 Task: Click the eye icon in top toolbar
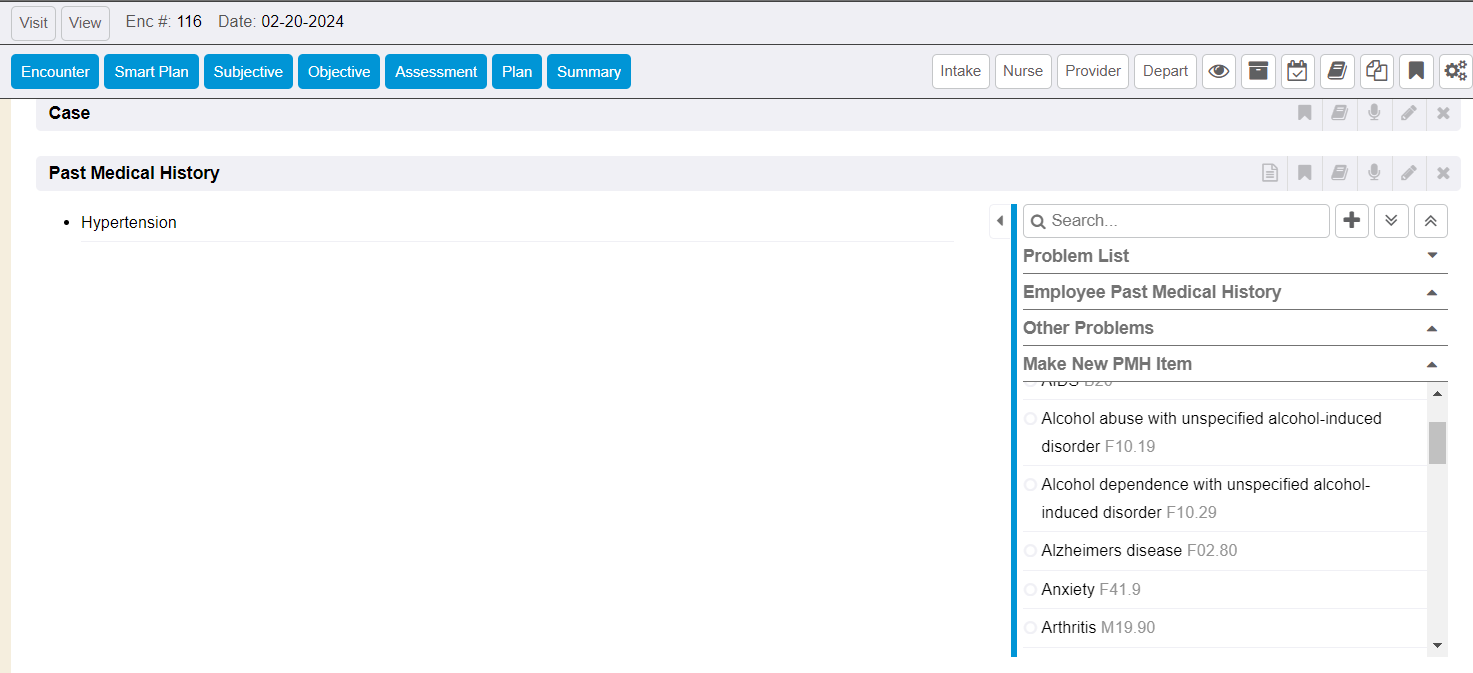point(1218,71)
